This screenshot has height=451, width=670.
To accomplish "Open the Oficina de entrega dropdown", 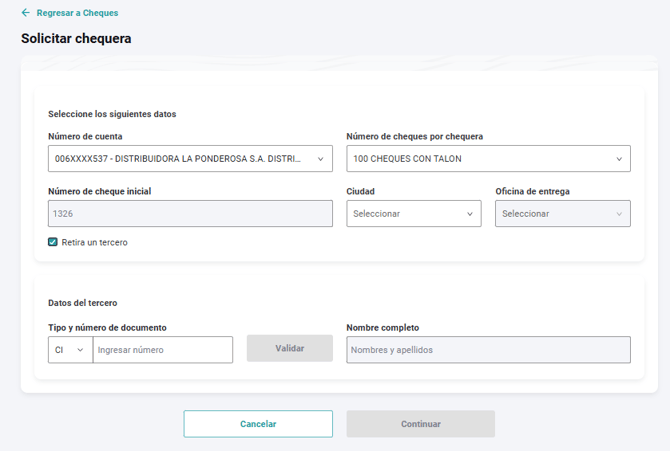I will pos(553,213).
